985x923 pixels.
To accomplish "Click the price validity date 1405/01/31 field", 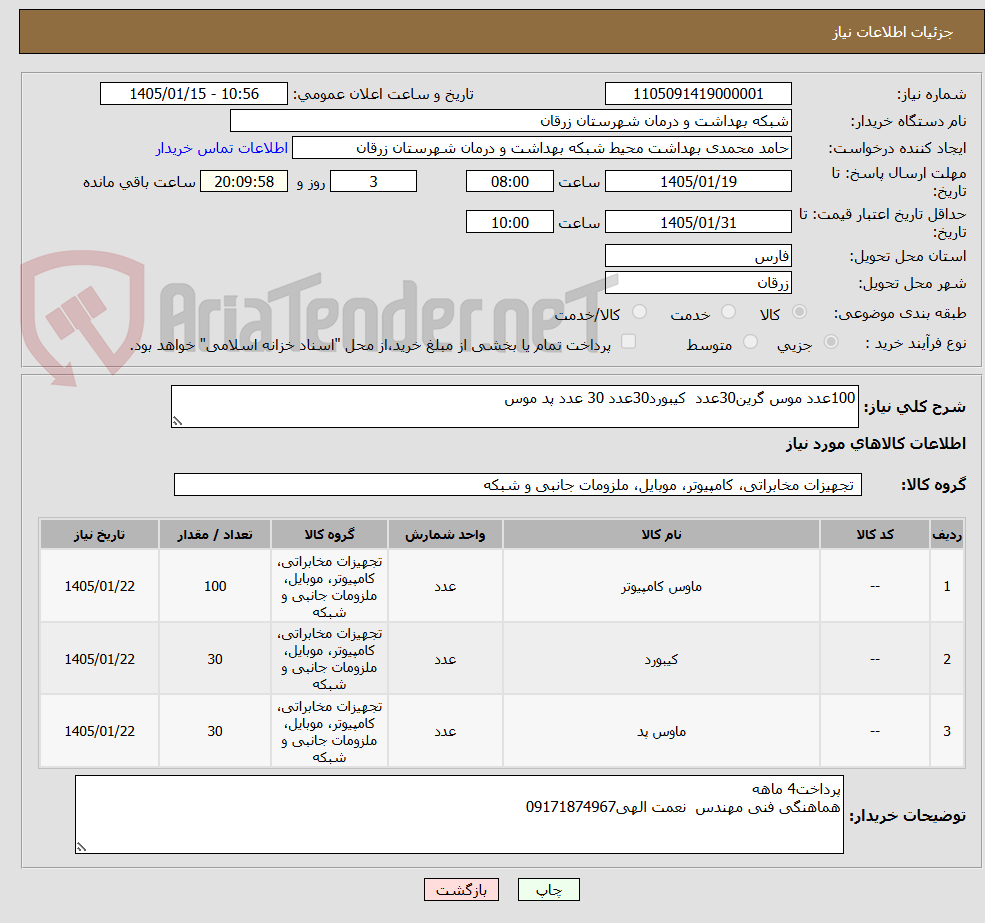I will (x=698, y=222).
